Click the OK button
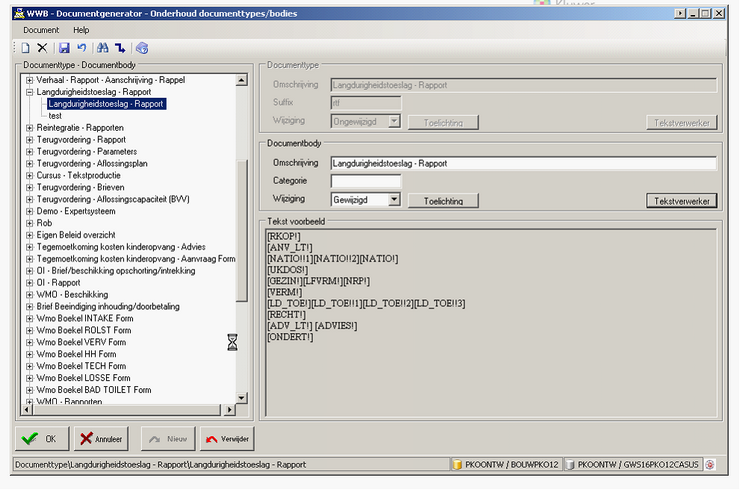 point(42,439)
